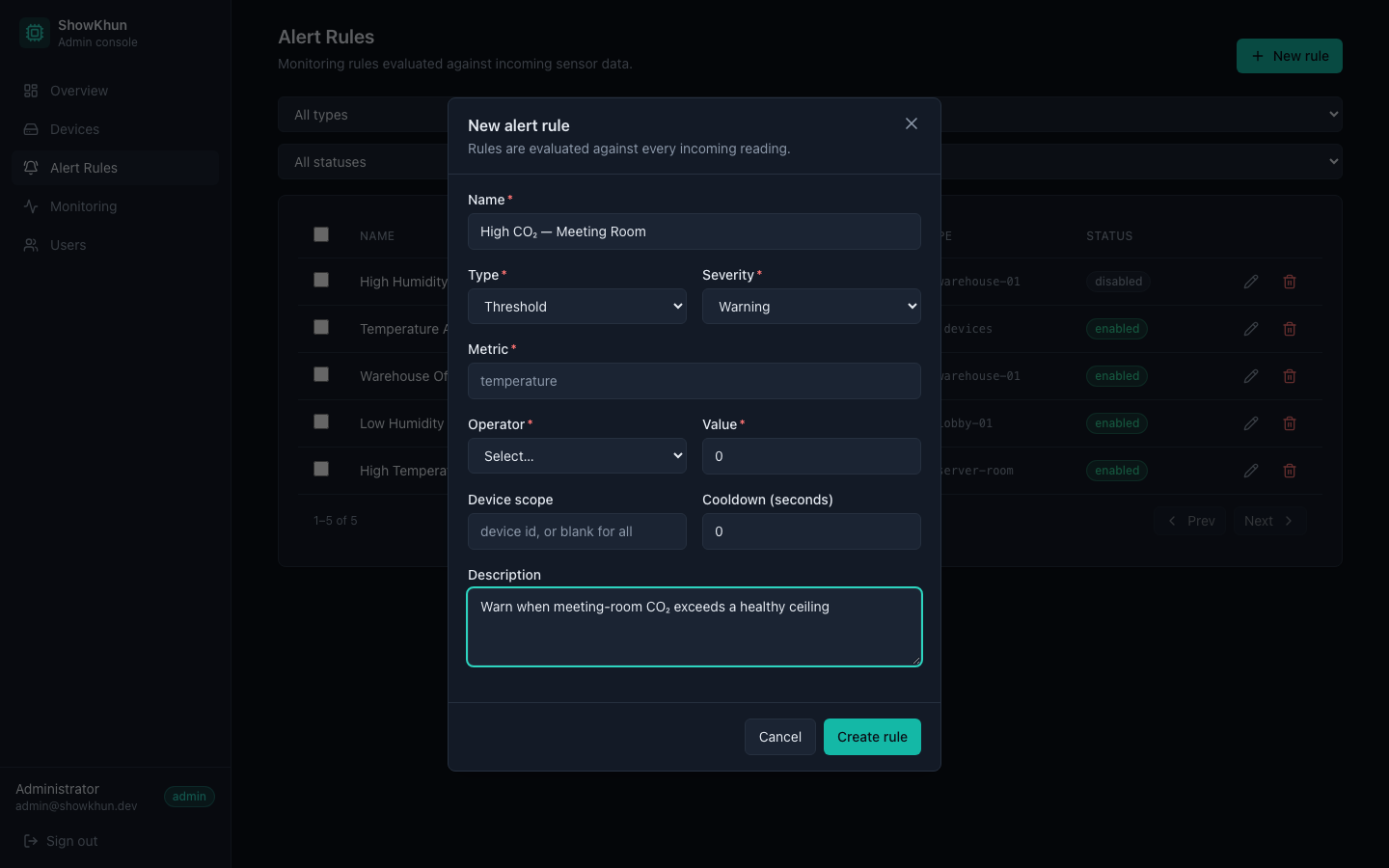Screen dimensions: 1389x868
Task: Close the New alert rule dialog
Action: 912,123
